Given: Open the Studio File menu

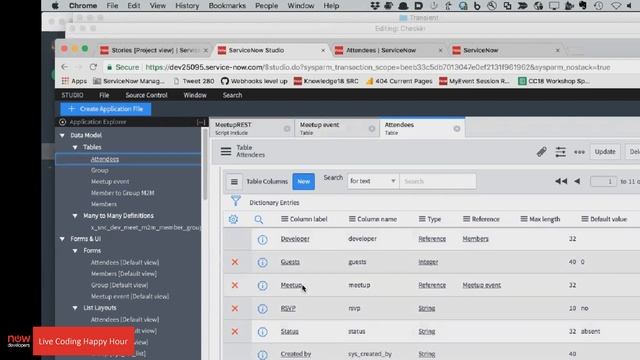Looking at the screenshot, I should coord(104,95).
